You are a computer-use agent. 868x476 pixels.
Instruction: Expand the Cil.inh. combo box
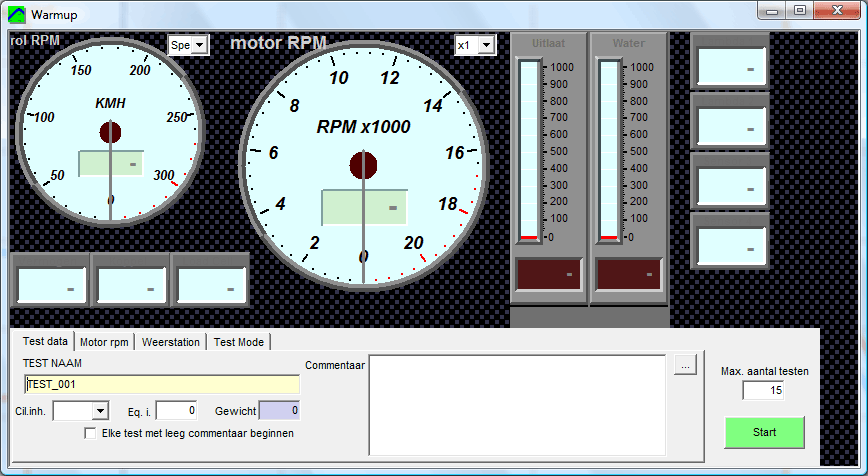tap(99, 411)
